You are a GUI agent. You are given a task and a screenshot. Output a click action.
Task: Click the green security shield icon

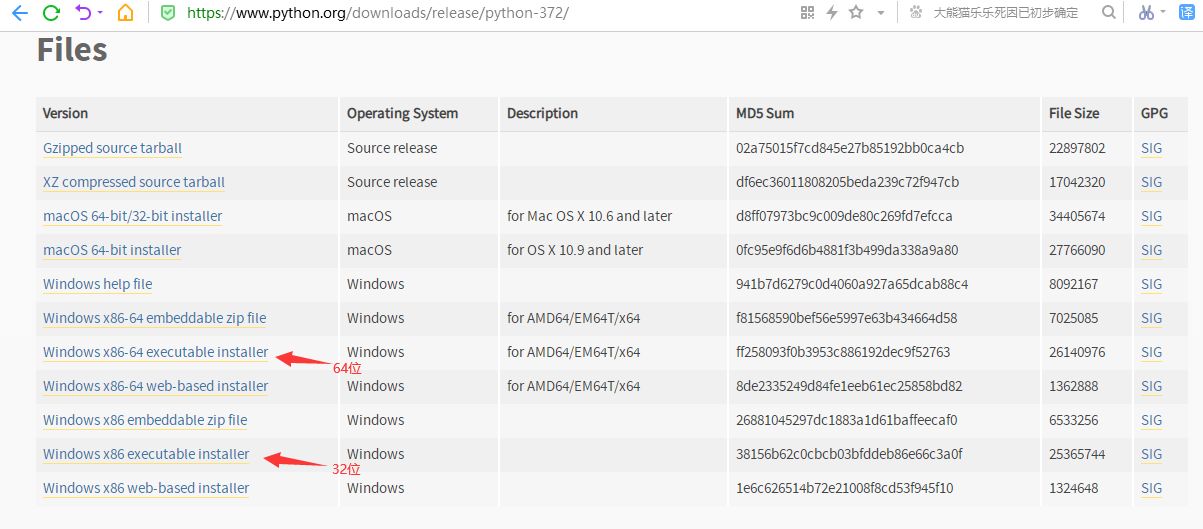(168, 13)
